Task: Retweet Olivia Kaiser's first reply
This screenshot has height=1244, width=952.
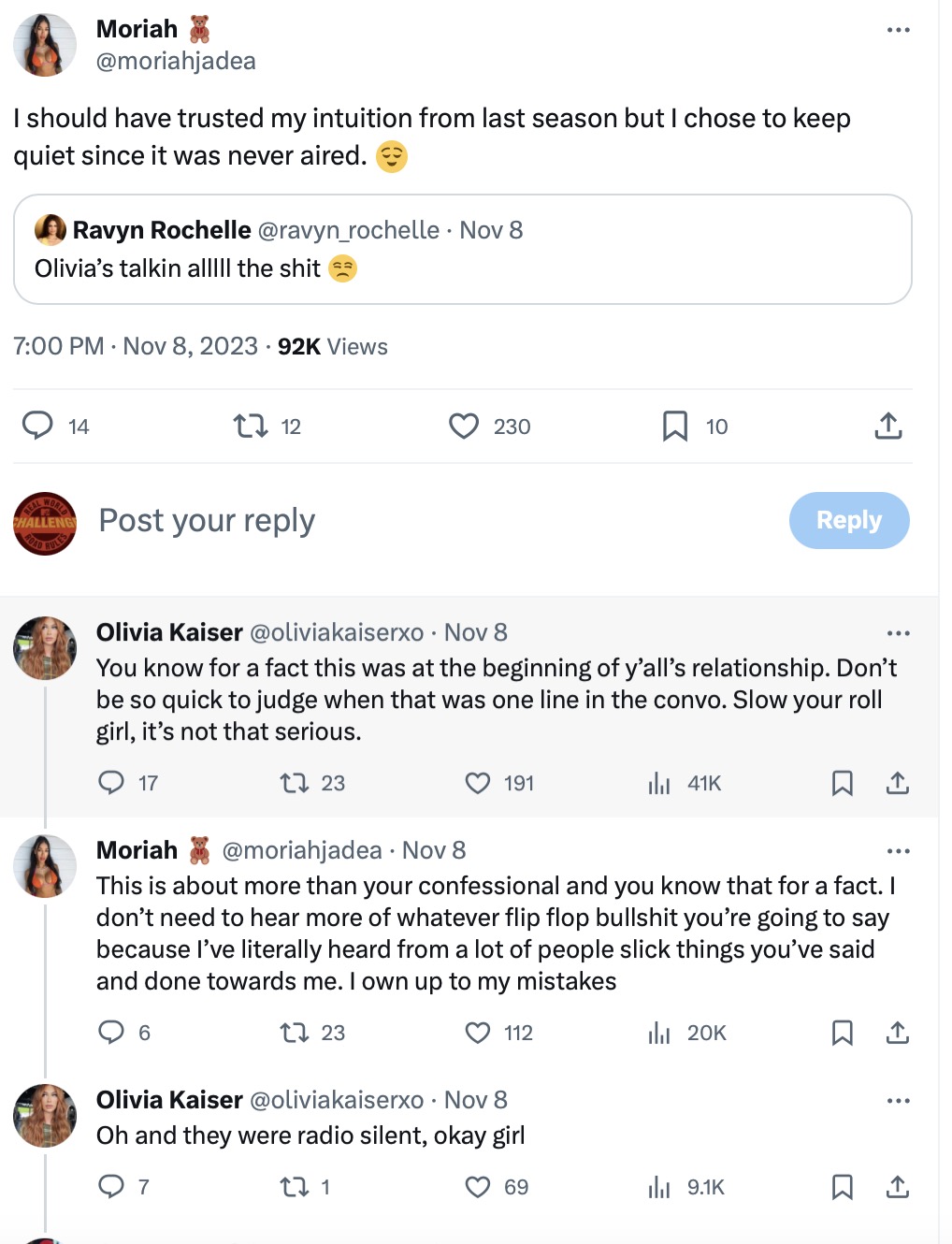Action: [295, 783]
